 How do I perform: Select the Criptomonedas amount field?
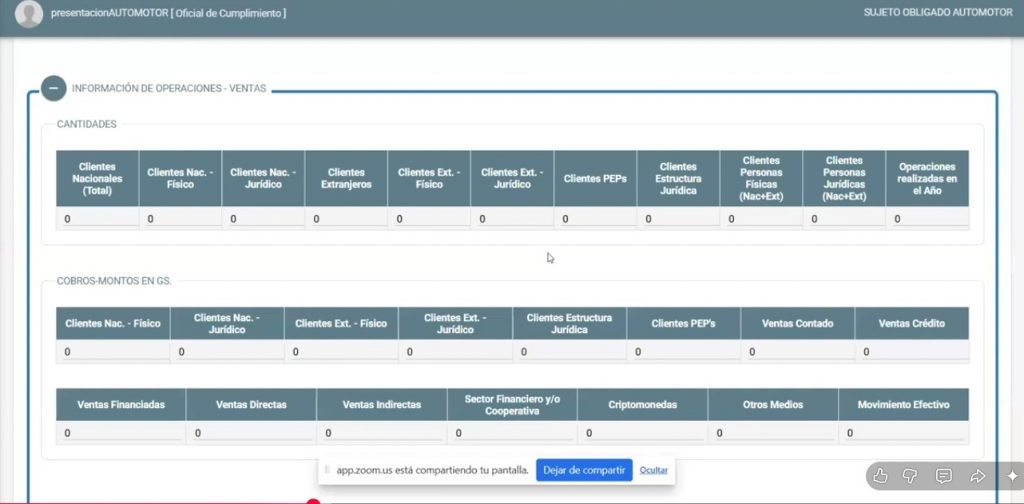tap(642, 433)
